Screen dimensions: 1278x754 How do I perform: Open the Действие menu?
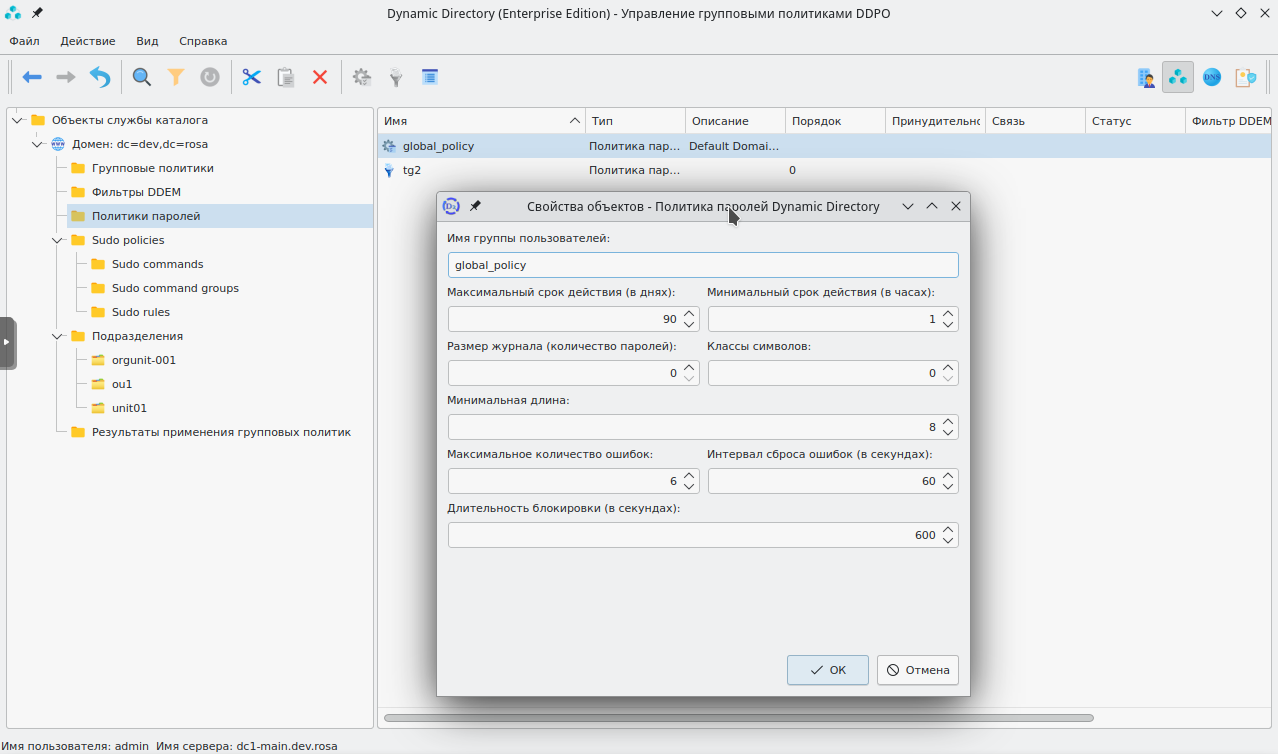88,41
